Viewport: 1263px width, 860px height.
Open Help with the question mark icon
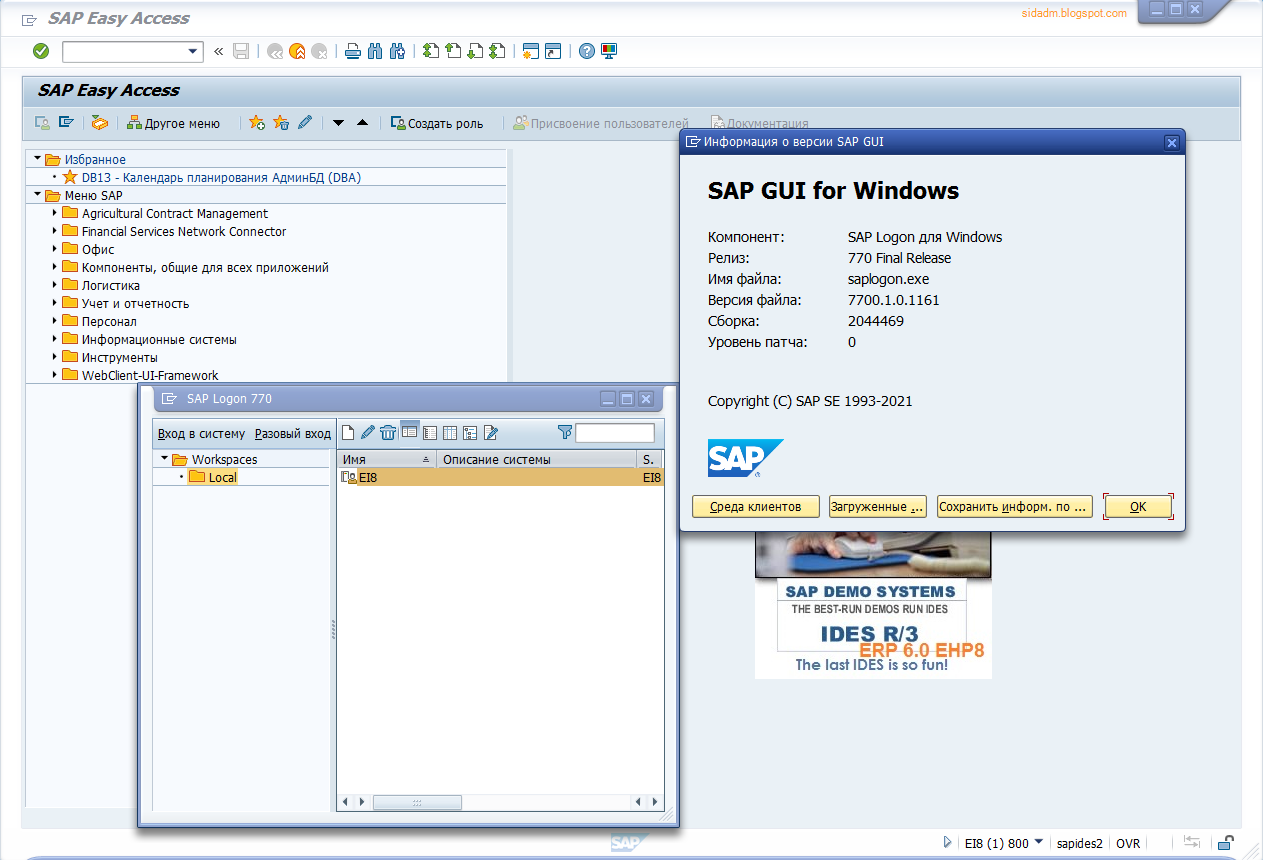pyautogui.click(x=587, y=51)
